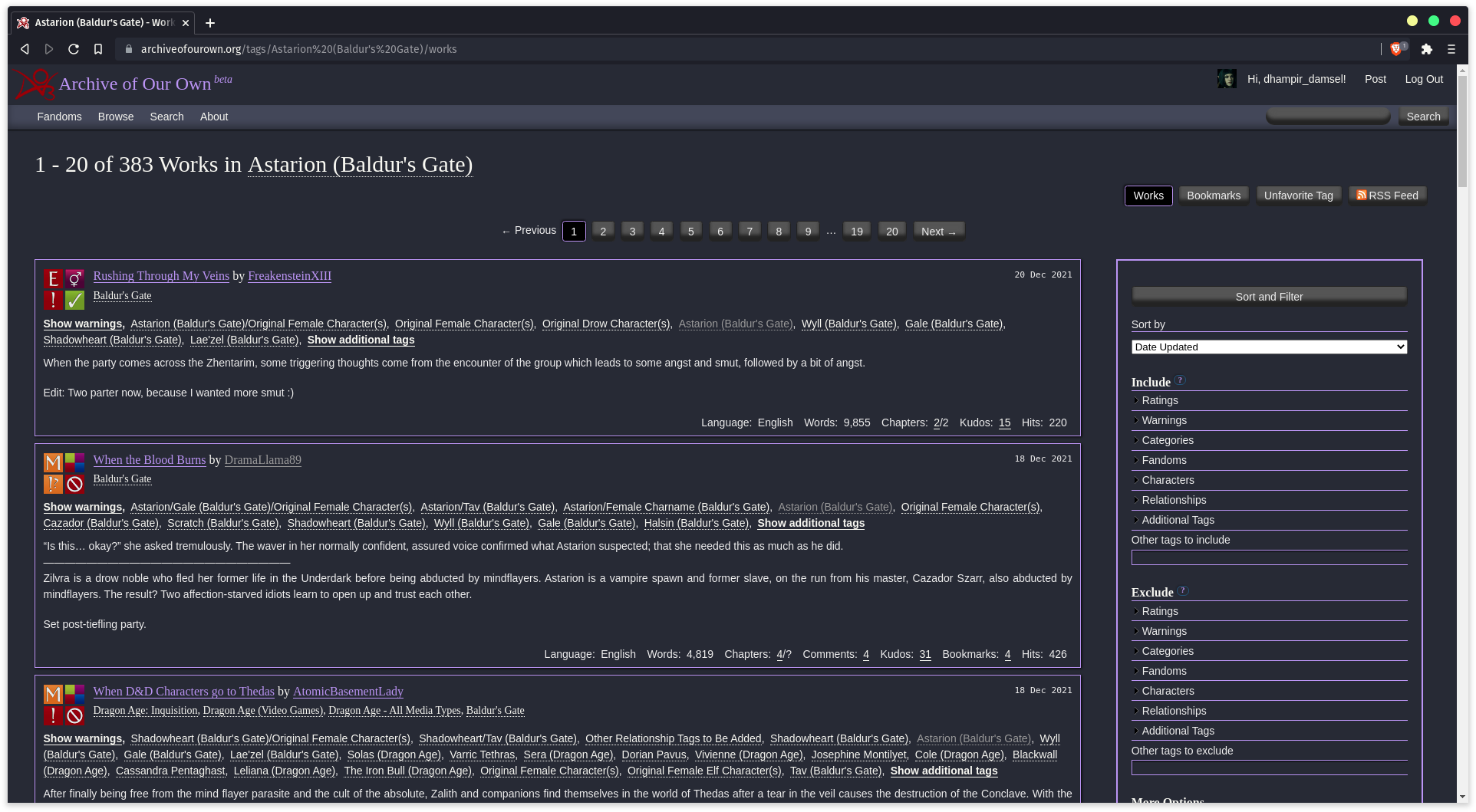Expand Exclude Characters filter

pos(1269,691)
